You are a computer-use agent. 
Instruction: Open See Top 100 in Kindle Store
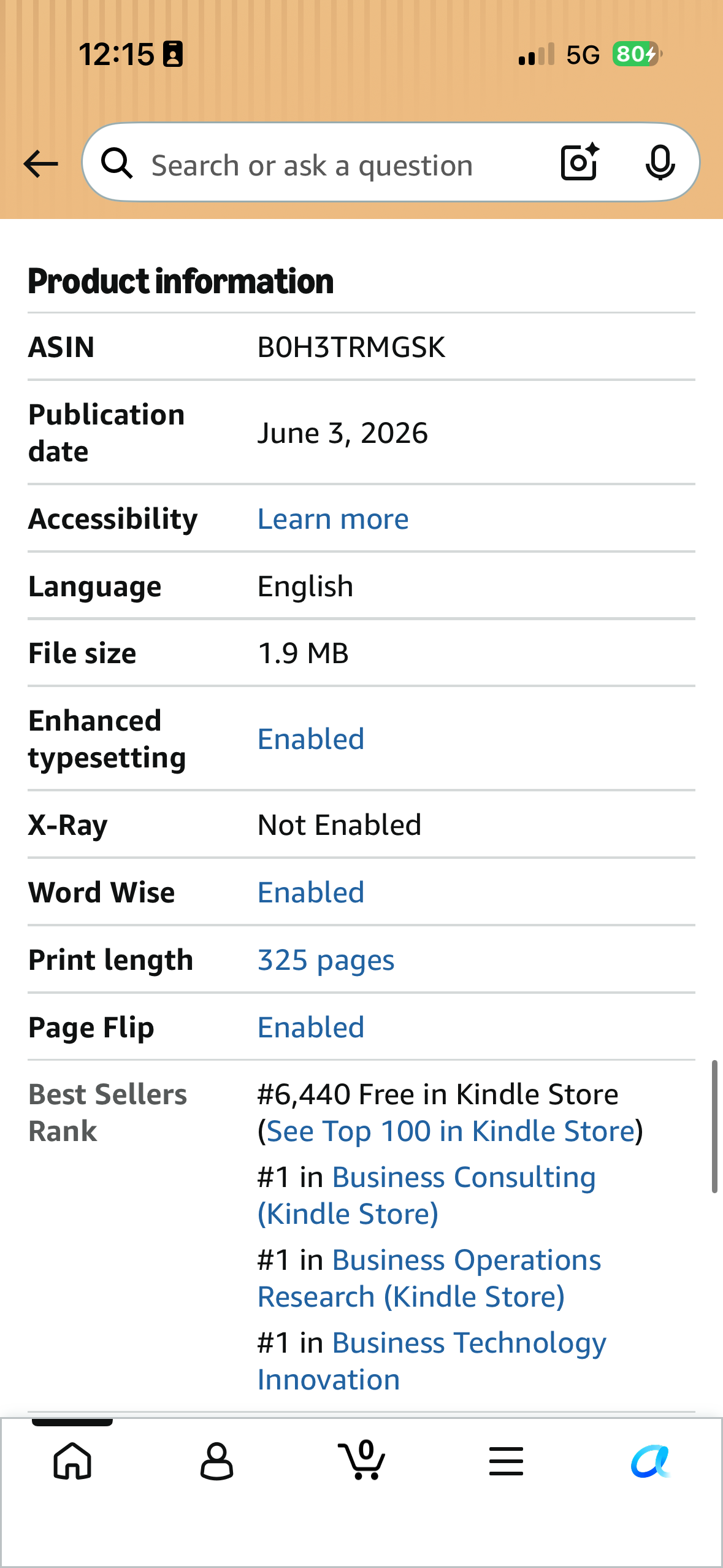pyautogui.click(x=451, y=1131)
